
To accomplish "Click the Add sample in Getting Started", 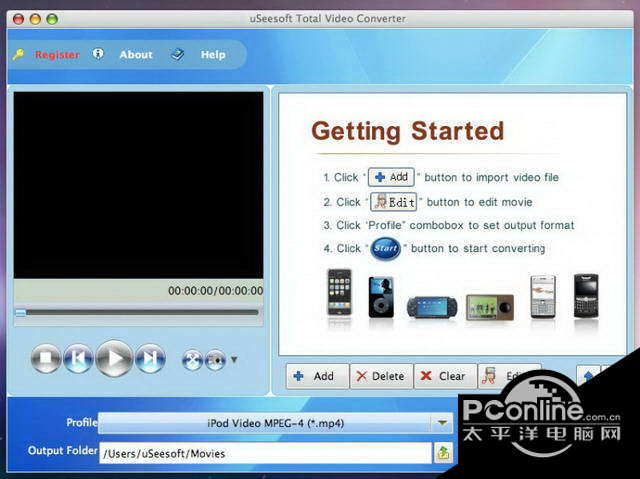I will pyautogui.click(x=391, y=177).
